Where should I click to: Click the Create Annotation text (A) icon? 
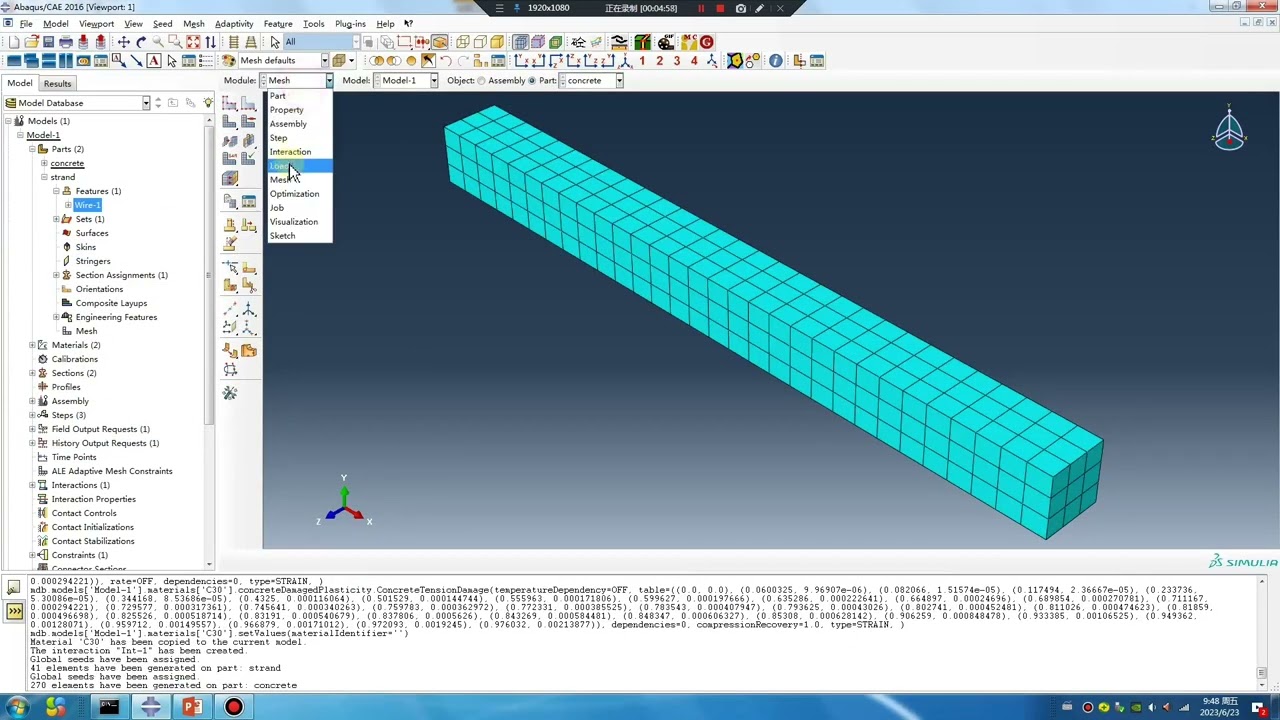(x=154, y=61)
